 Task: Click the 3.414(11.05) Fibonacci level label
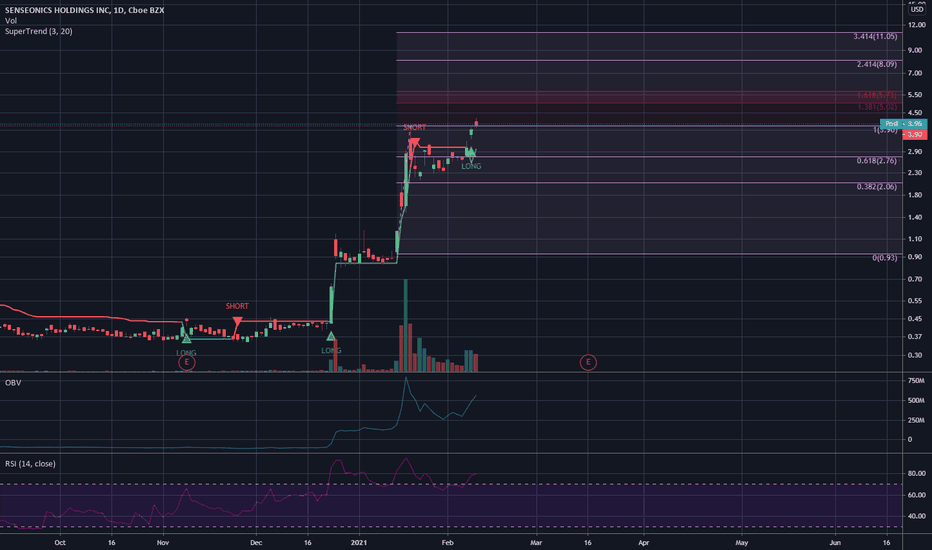[x=875, y=36]
